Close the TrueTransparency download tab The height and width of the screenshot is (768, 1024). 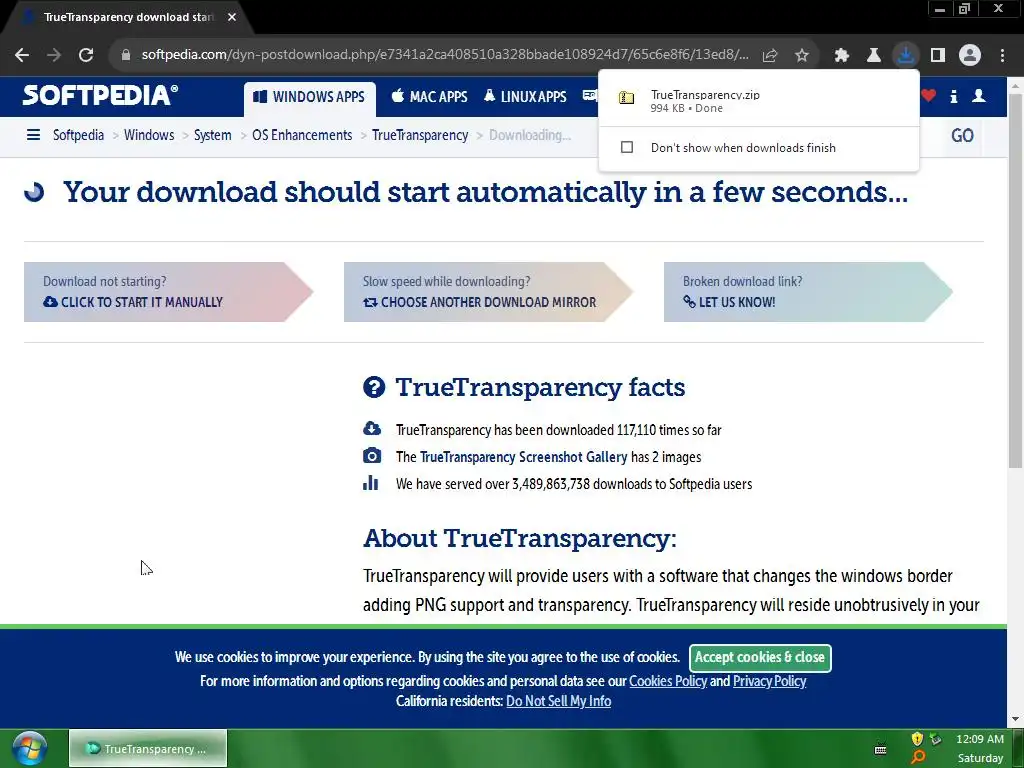tap(232, 17)
